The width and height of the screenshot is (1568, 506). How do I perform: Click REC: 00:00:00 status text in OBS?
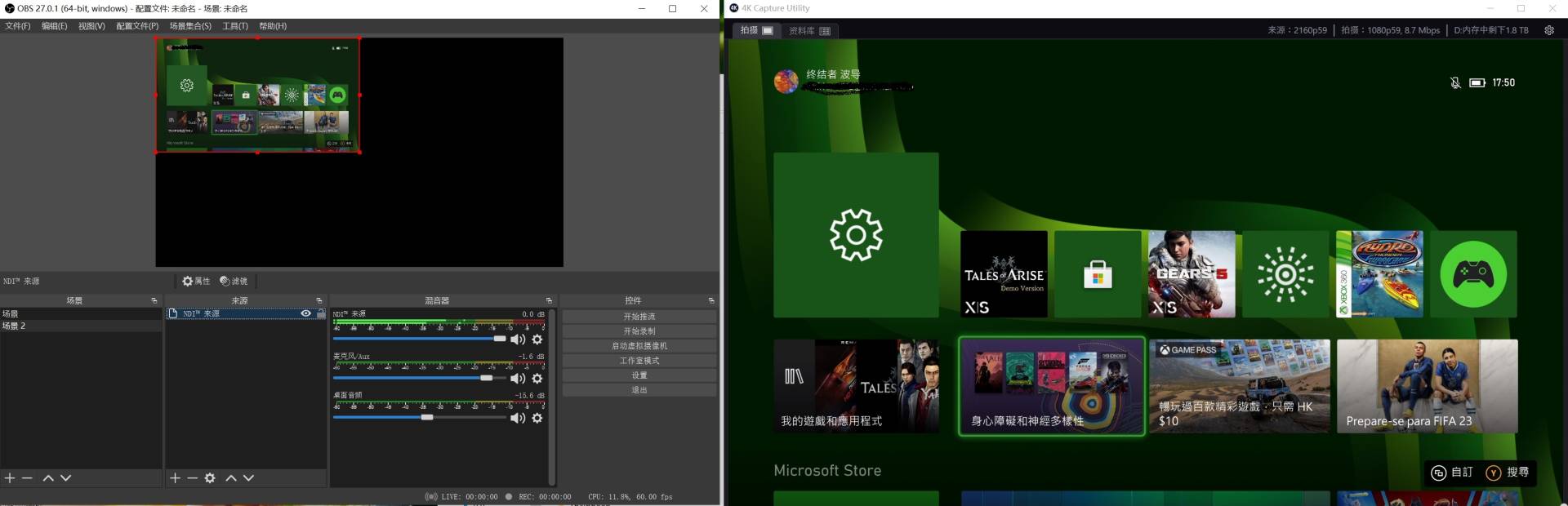click(x=545, y=496)
